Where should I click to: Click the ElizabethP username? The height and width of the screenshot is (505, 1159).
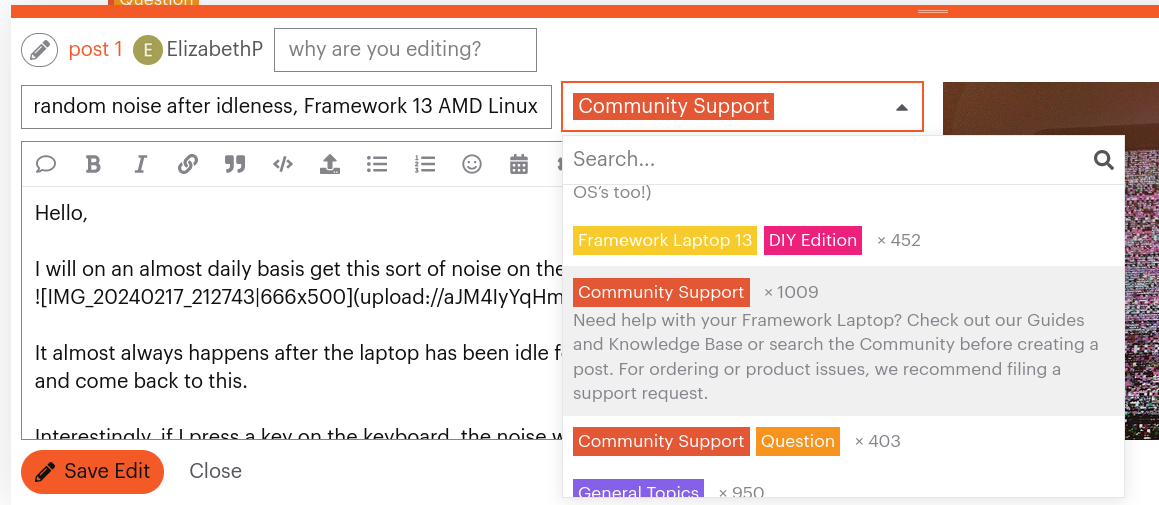pyautogui.click(x=214, y=50)
